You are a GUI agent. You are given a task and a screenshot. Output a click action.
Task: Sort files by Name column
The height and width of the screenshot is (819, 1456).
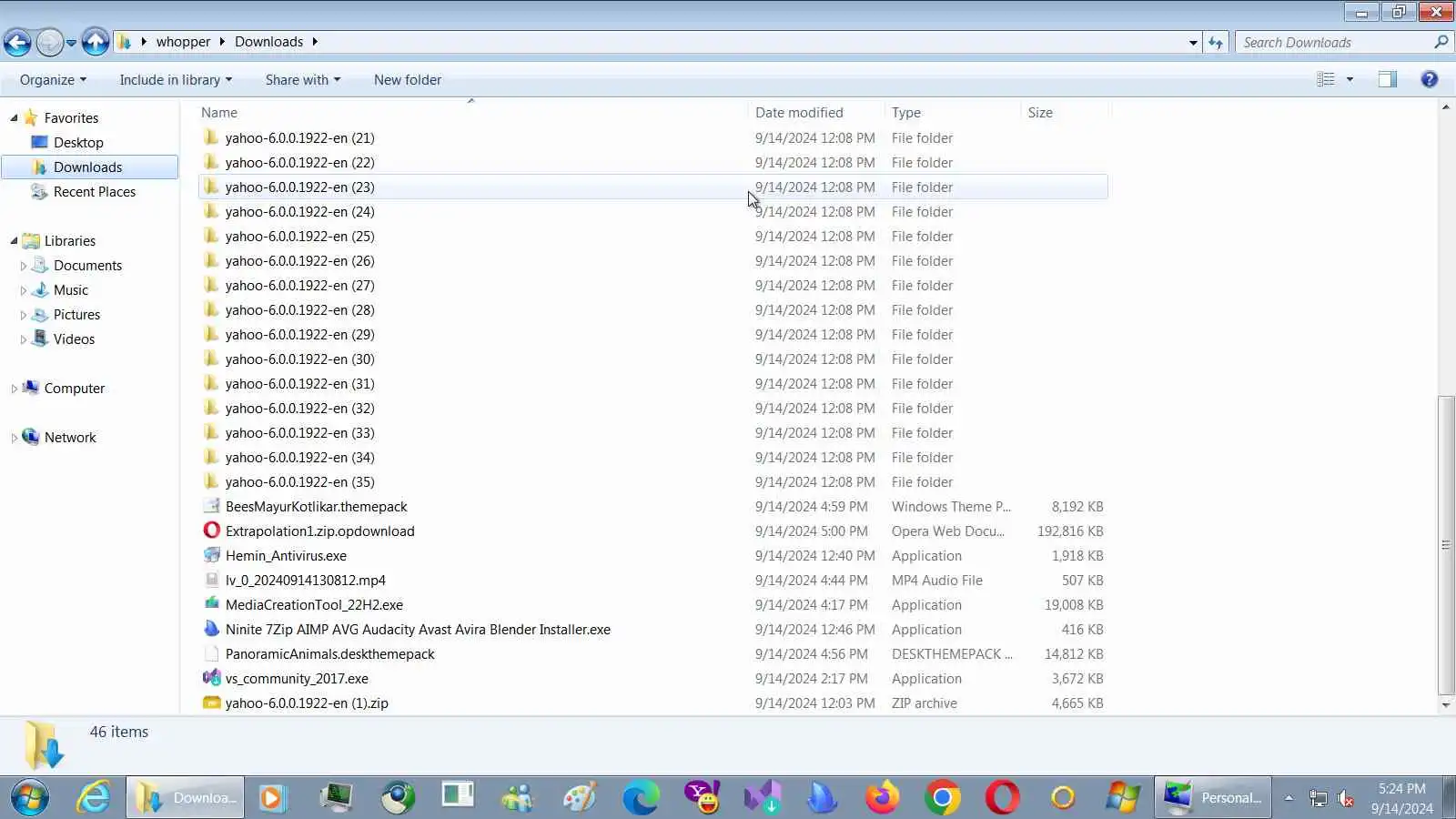(471, 112)
